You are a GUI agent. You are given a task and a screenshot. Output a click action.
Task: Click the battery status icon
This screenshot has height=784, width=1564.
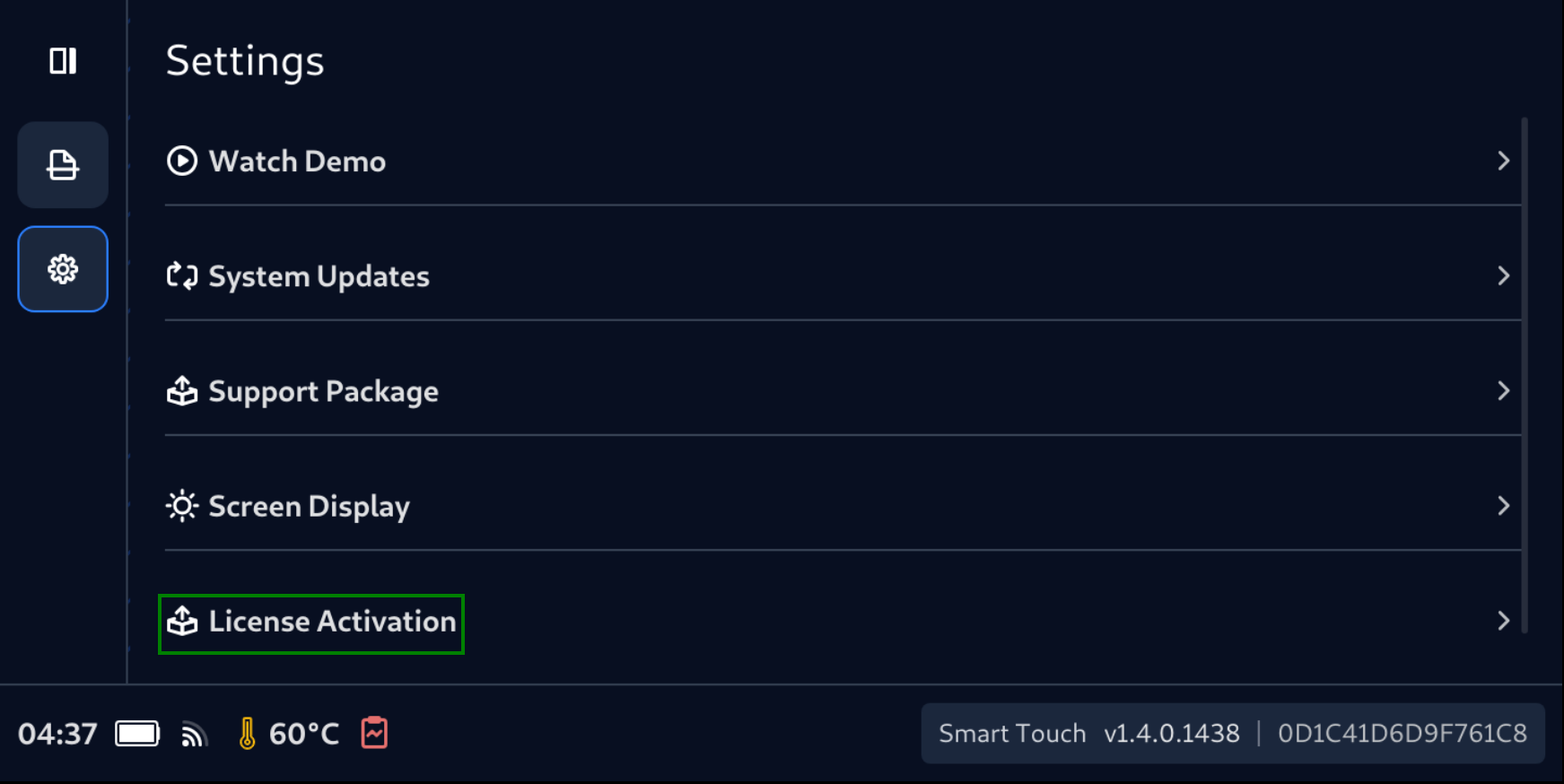137,734
